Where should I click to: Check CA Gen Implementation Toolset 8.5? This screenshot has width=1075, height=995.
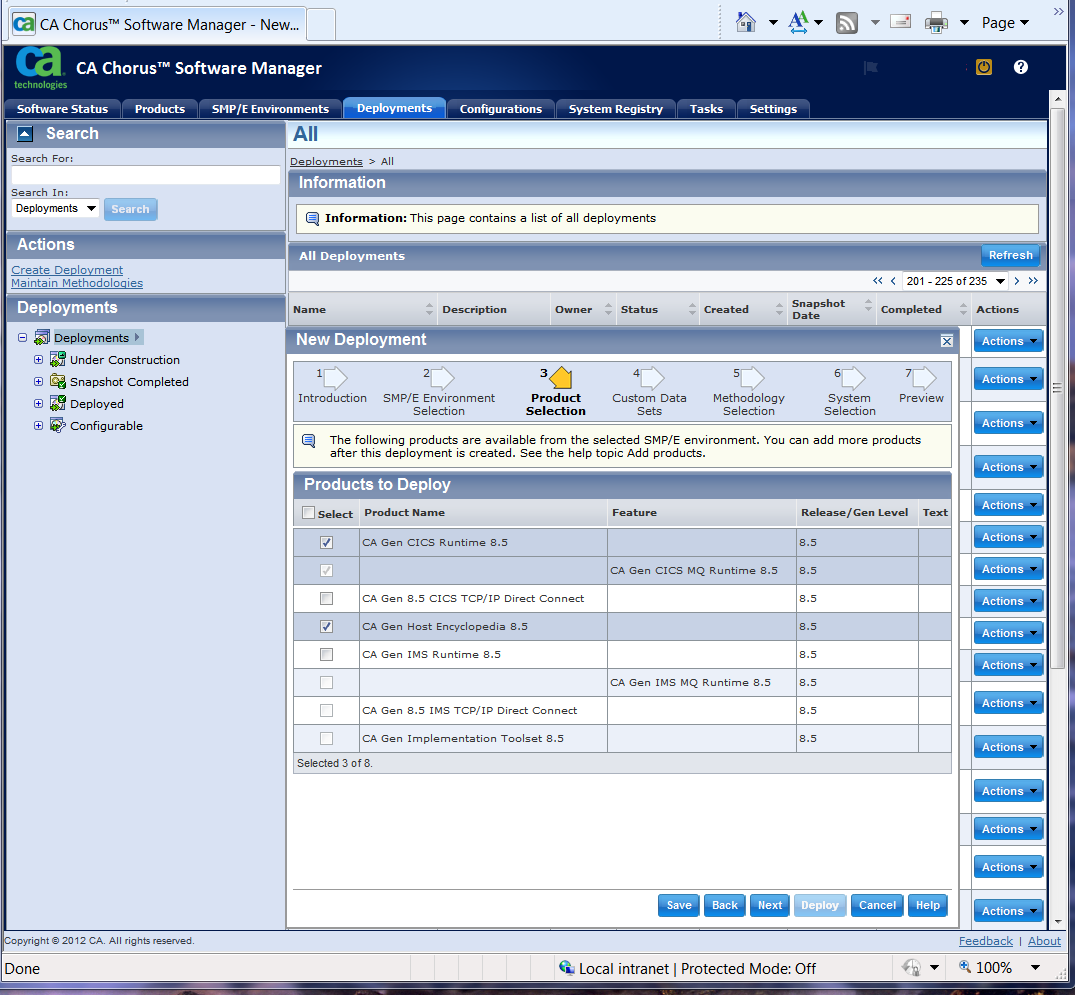[x=326, y=739]
